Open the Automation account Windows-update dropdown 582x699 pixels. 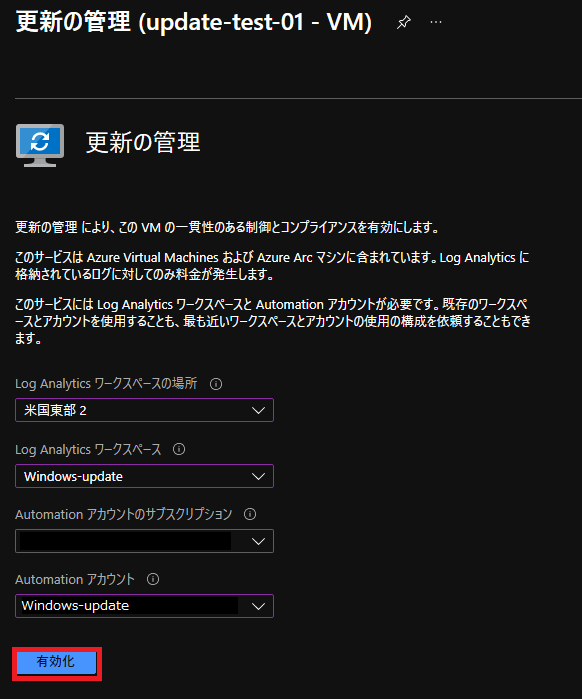[144, 606]
